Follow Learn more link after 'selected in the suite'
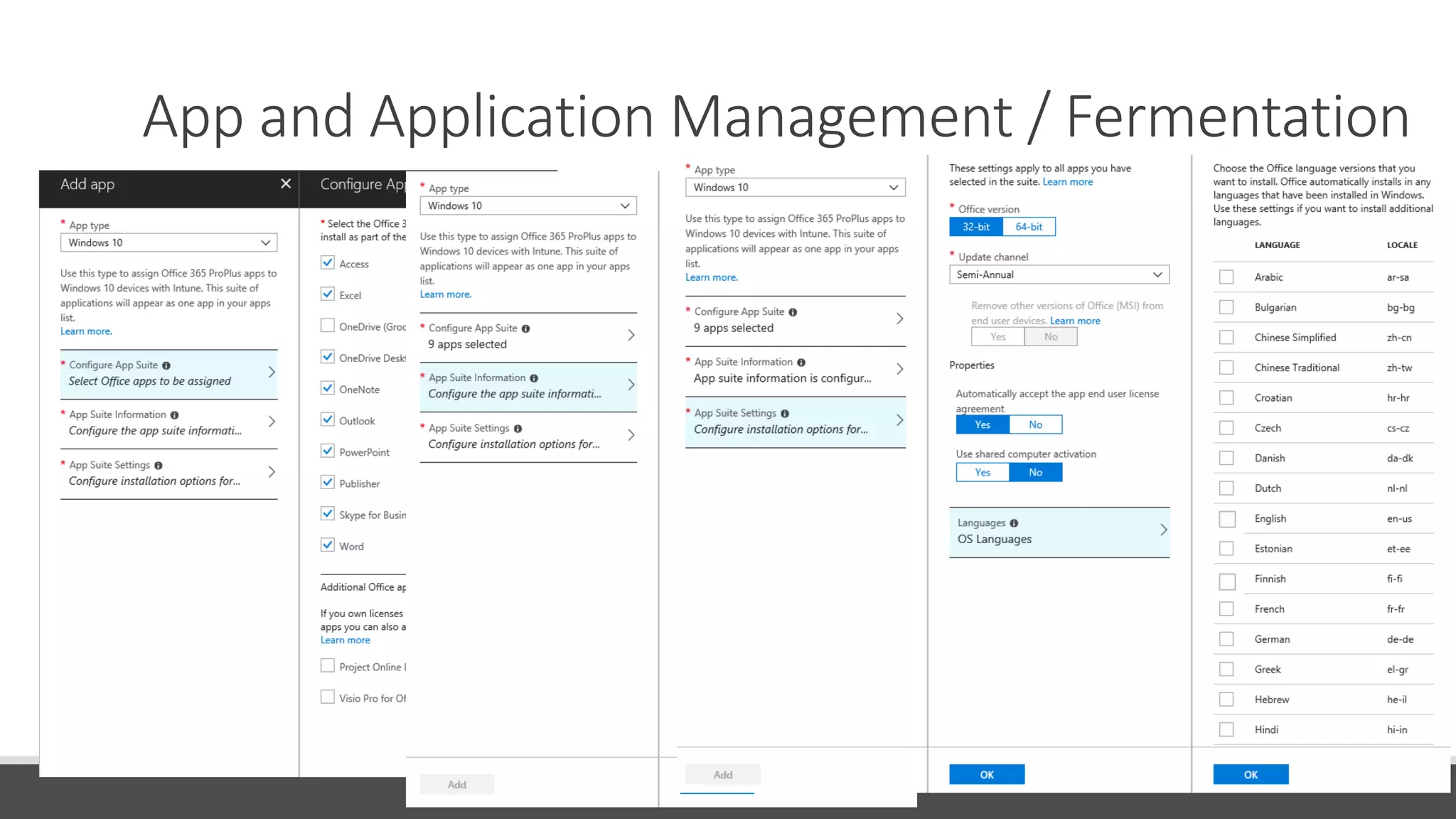This screenshot has height=819, width=1456. point(1068,182)
